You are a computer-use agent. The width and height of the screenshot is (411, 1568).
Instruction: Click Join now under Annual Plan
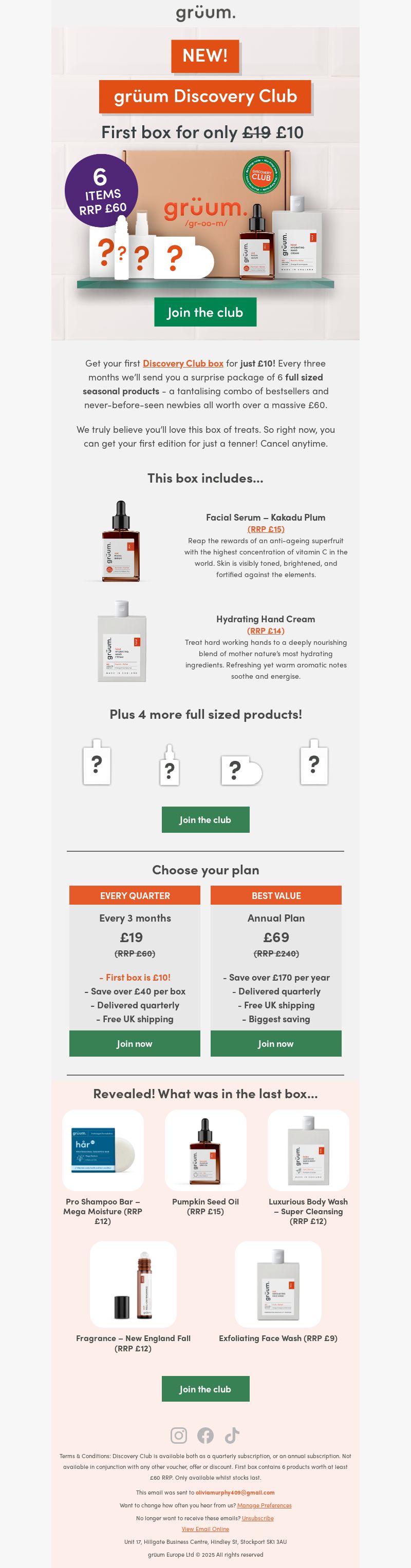click(276, 1043)
